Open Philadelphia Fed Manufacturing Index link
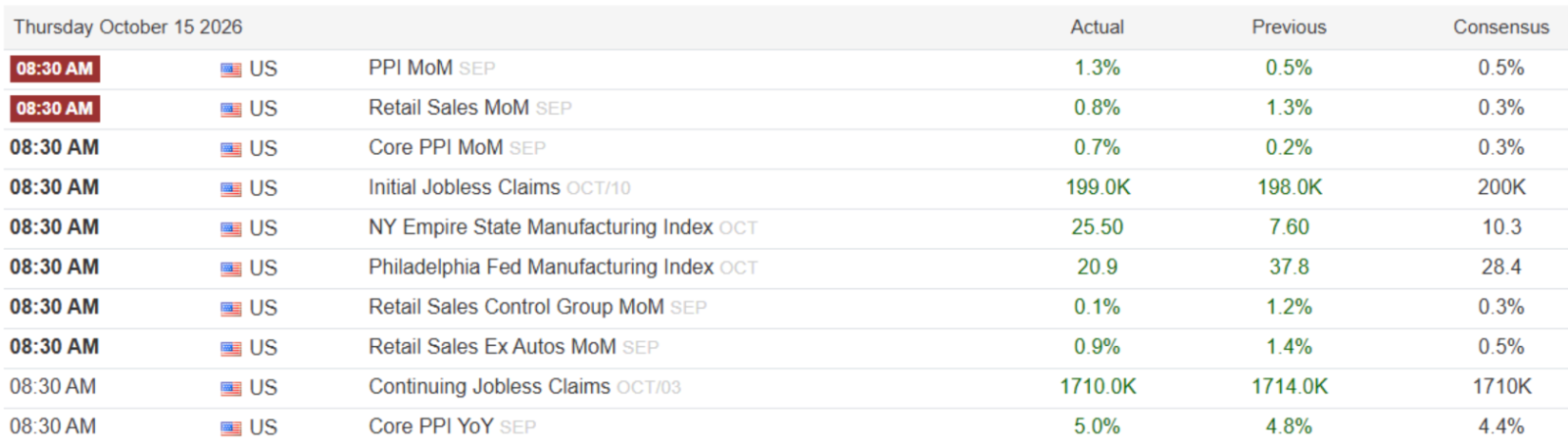The height and width of the screenshot is (443, 1568). pyautogui.click(x=541, y=267)
